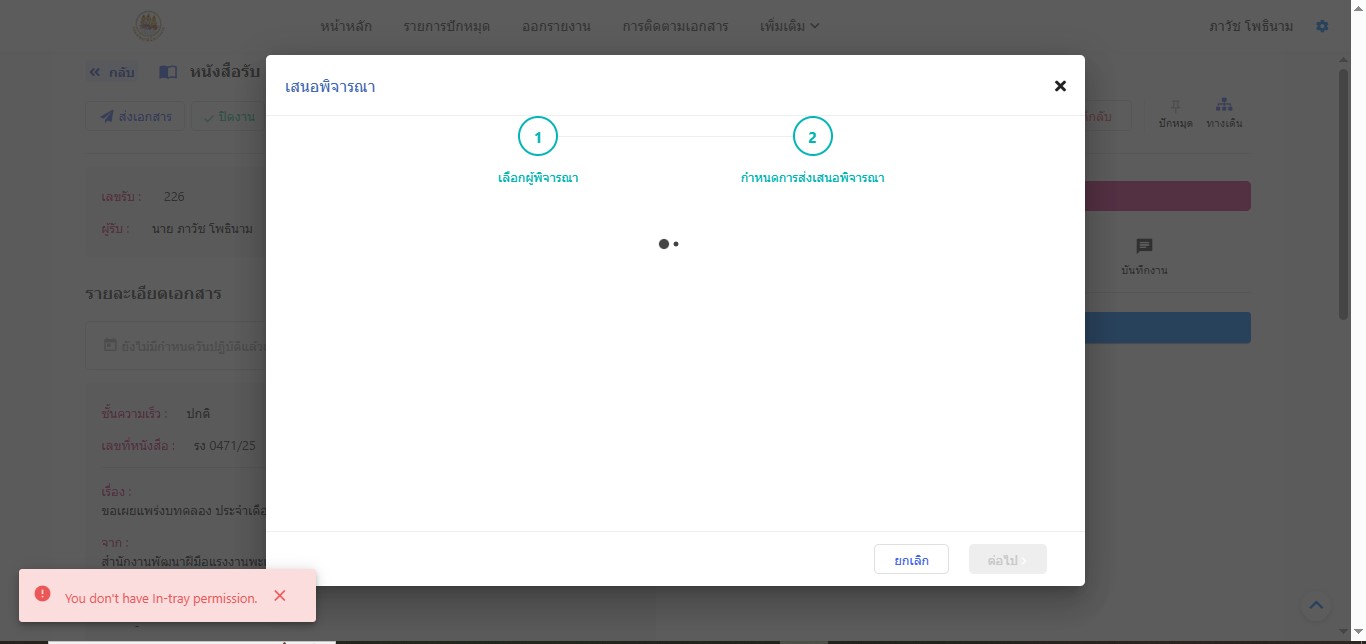Expand the เพิ่มเติม dropdown menu

tap(789, 26)
